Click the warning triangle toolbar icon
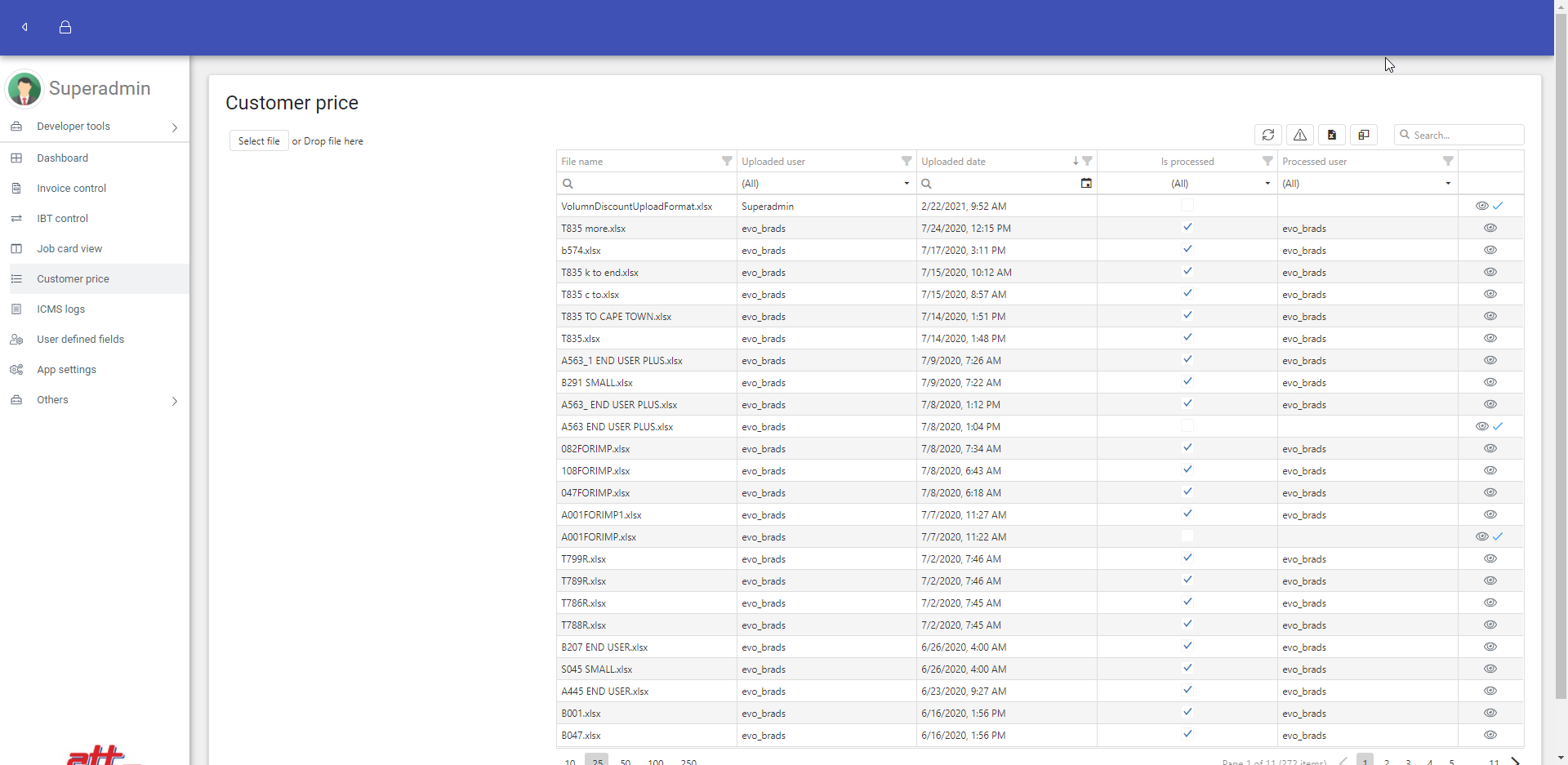 click(x=1300, y=135)
